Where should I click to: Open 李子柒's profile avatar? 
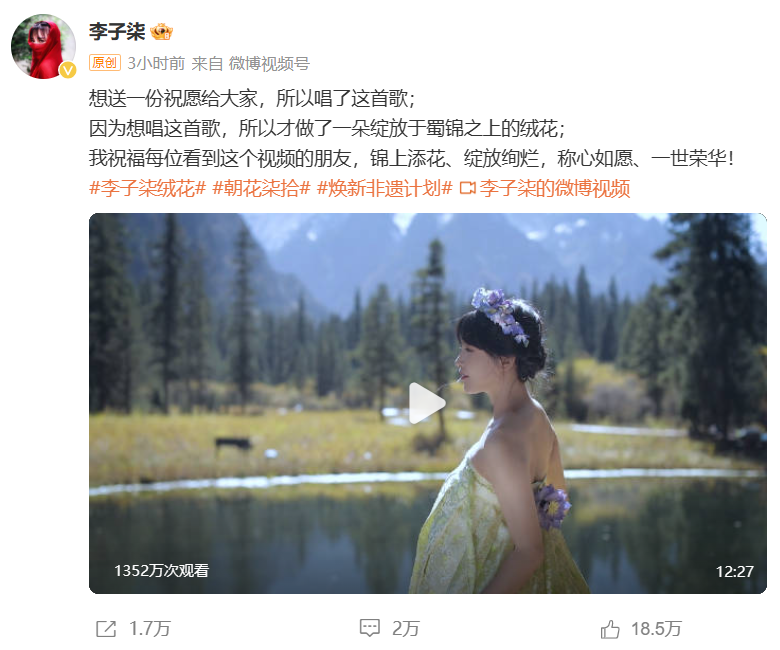(x=43, y=46)
